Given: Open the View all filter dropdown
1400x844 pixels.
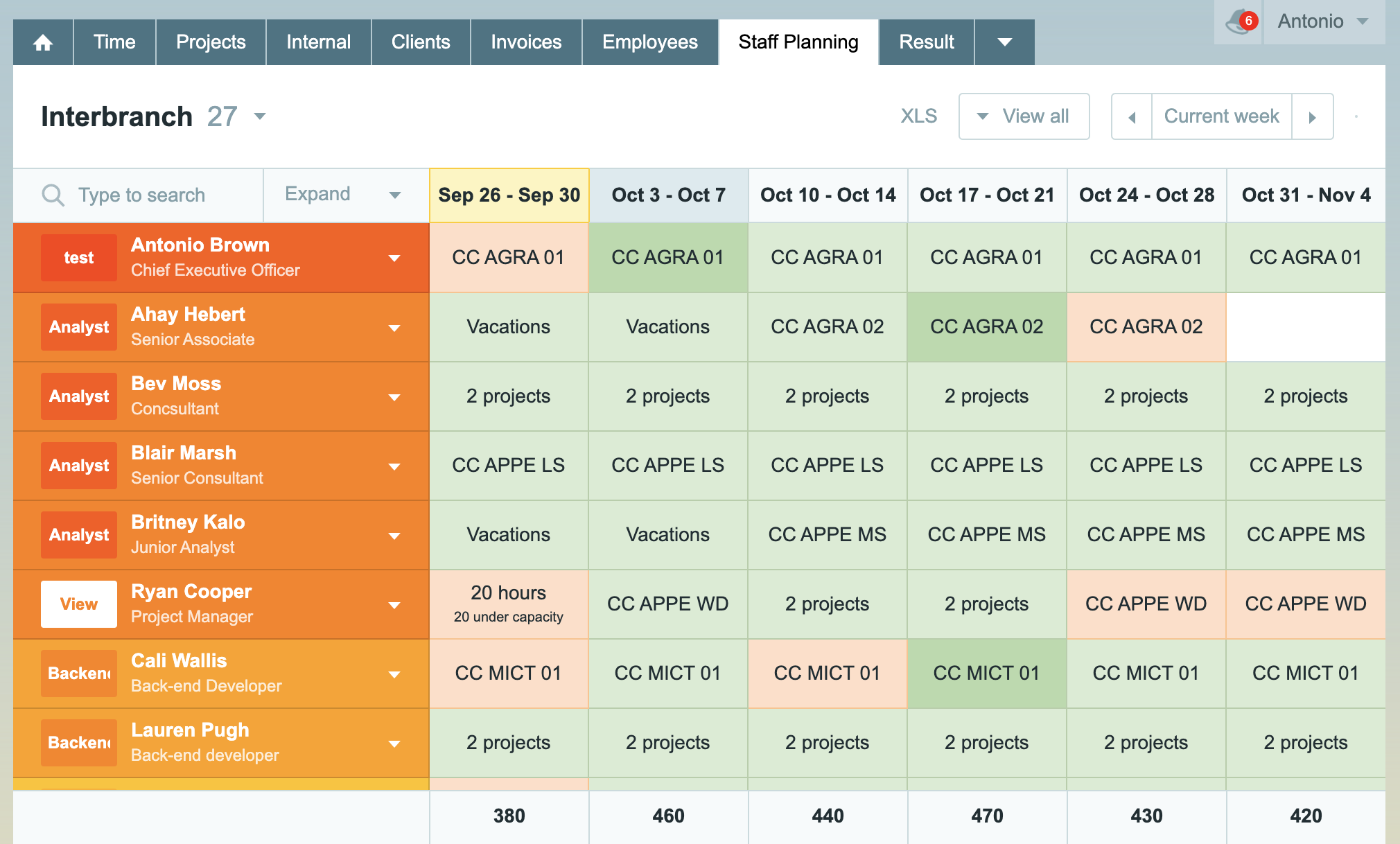Looking at the screenshot, I should 1024,116.
